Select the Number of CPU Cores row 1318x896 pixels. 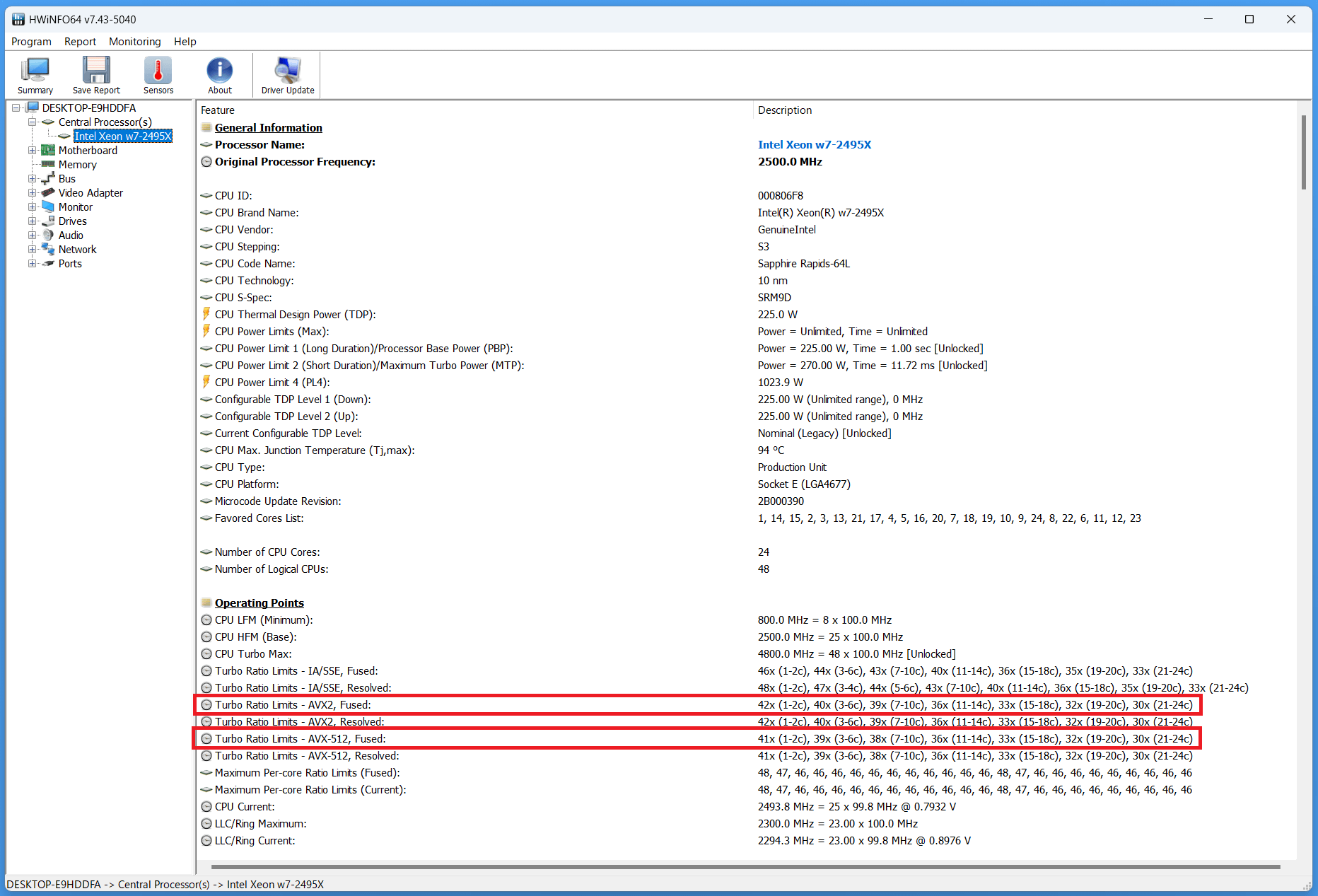point(747,552)
